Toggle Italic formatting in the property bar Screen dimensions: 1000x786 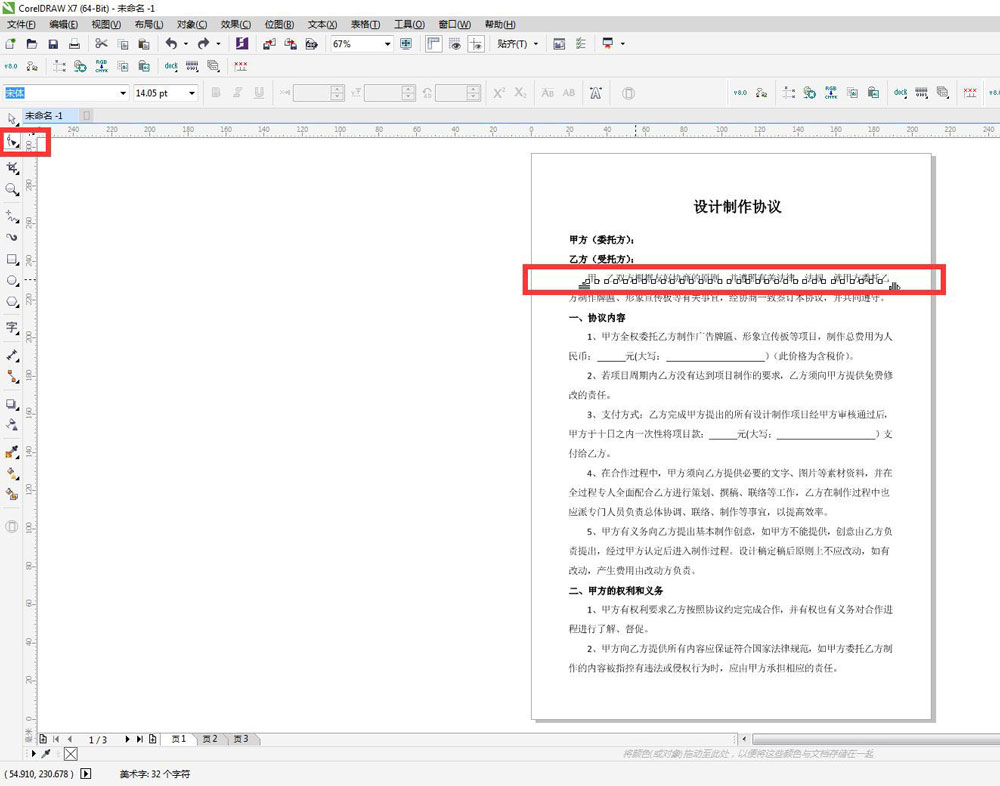[x=240, y=93]
